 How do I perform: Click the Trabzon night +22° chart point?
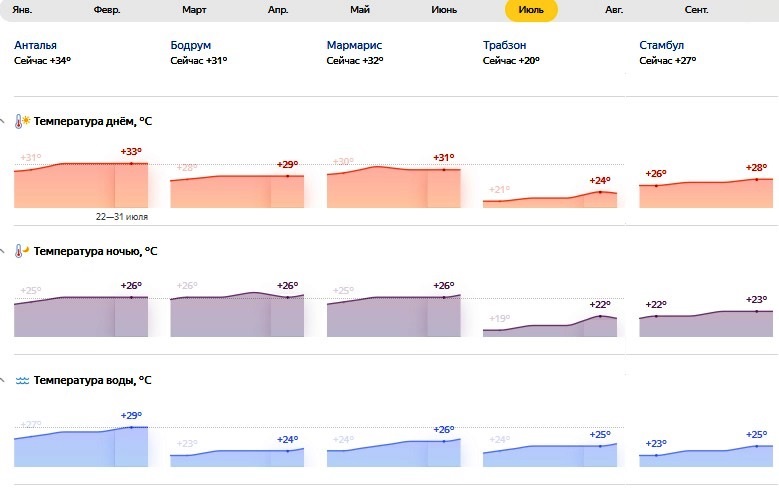point(600,316)
